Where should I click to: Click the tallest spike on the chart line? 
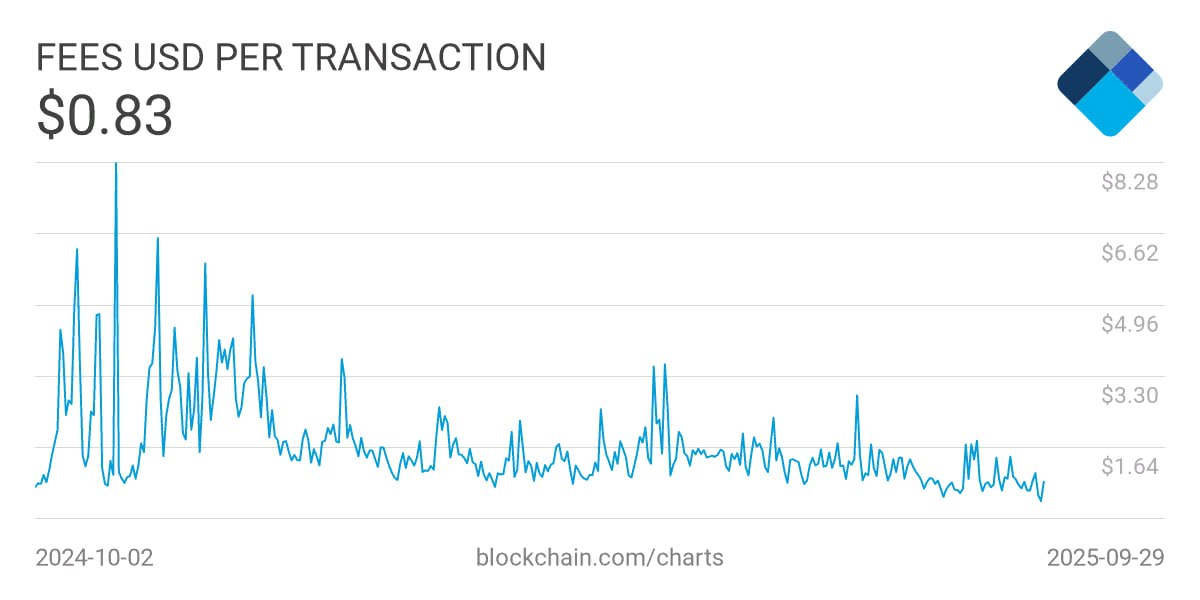tap(116, 166)
